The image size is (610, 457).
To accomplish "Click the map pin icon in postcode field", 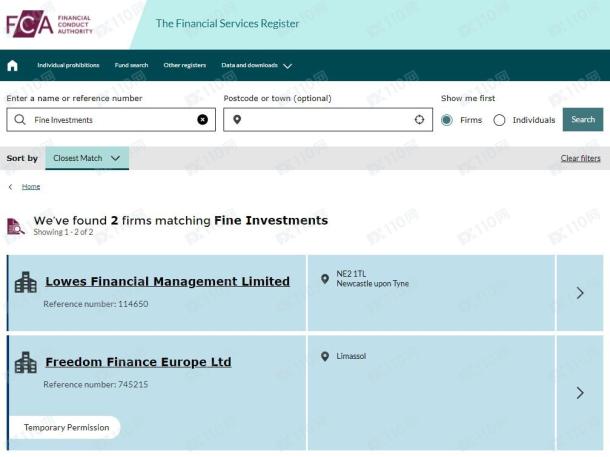I will click(x=237, y=119).
